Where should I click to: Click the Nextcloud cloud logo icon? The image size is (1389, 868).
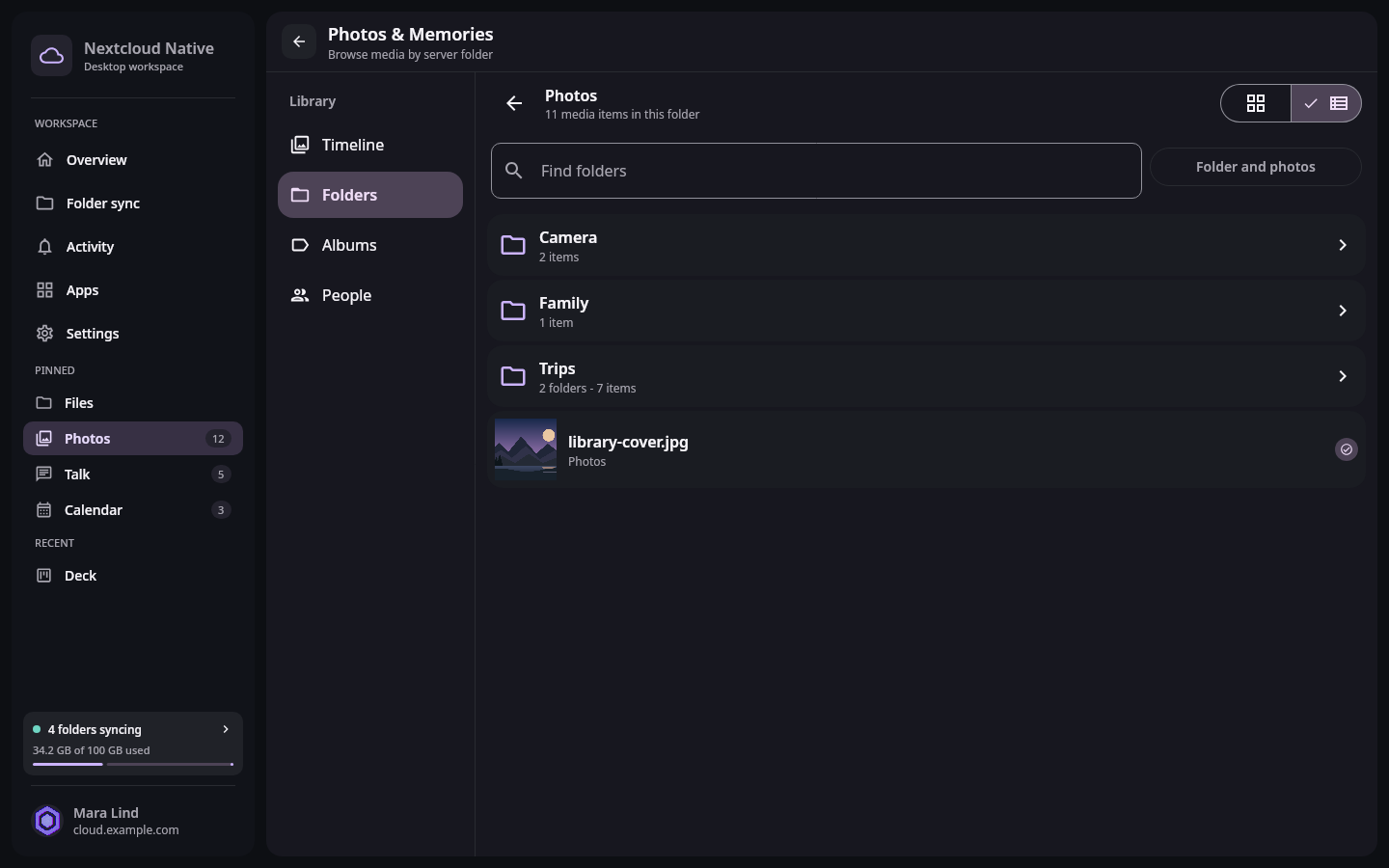[x=51, y=56]
